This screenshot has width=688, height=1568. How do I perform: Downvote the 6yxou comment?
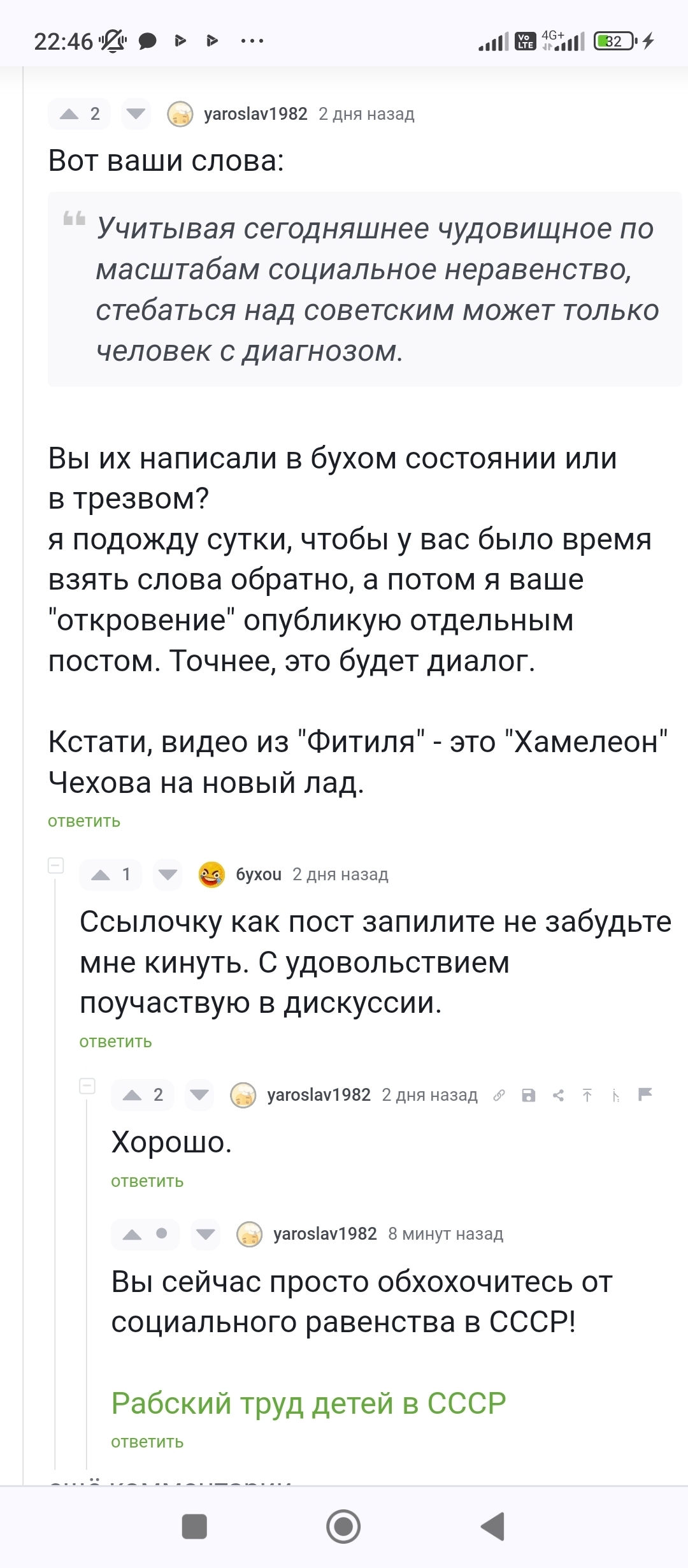168,875
